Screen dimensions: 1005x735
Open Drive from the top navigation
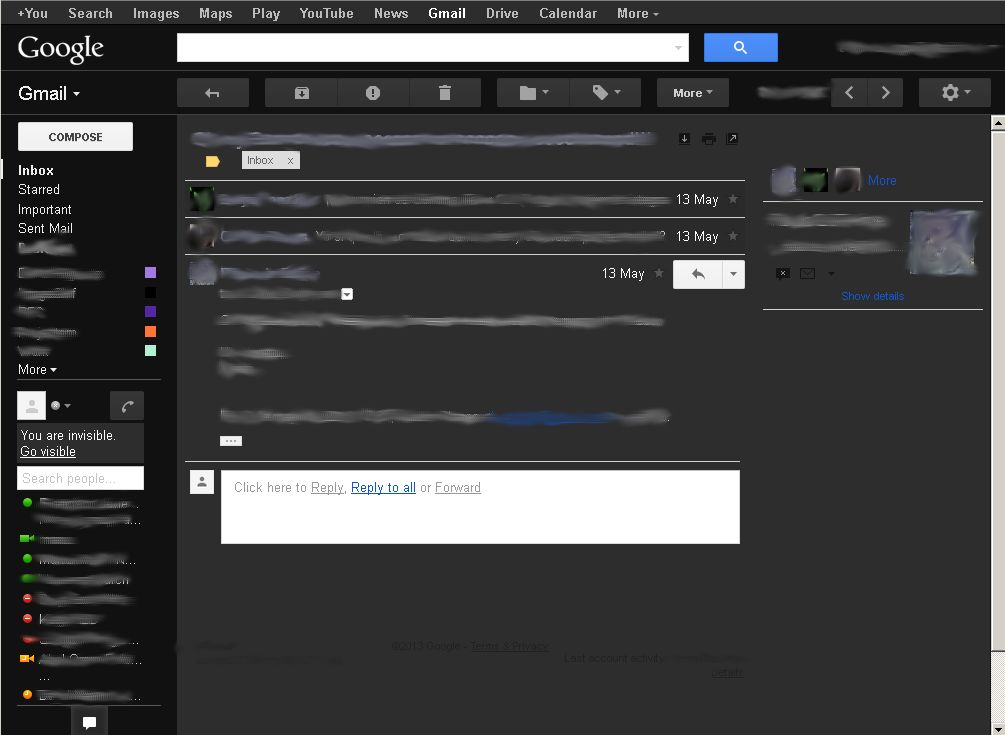[501, 13]
